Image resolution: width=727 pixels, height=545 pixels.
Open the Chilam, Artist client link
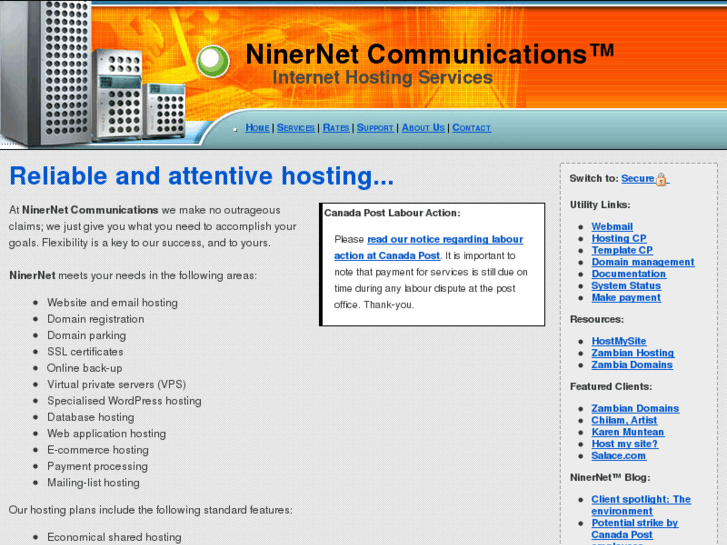click(x=624, y=420)
